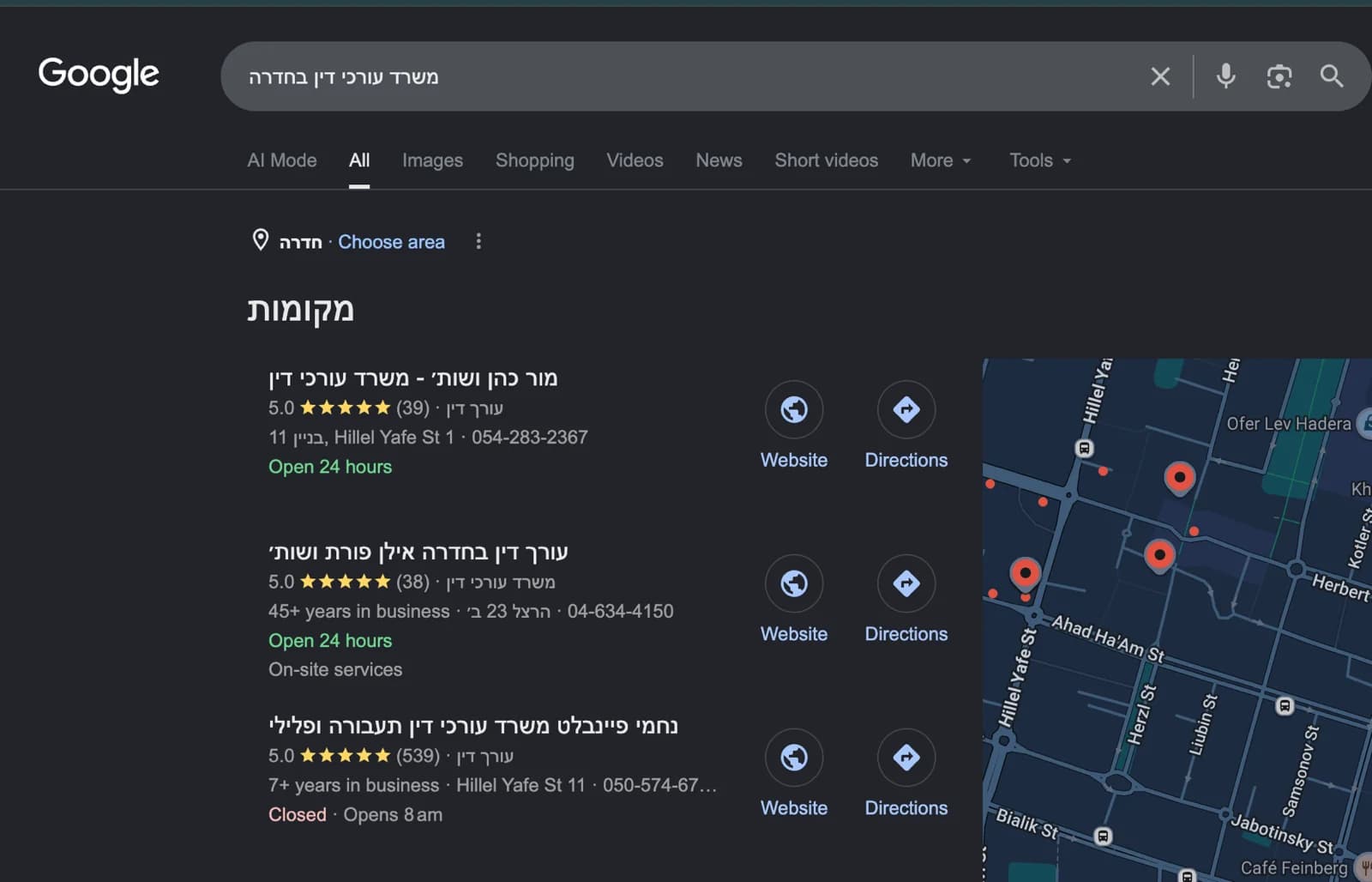Click bus stop icon on Bialik St
The height and width of the screenshot is (882, 1372).
pyautogui.click(x=1104, y=835)
